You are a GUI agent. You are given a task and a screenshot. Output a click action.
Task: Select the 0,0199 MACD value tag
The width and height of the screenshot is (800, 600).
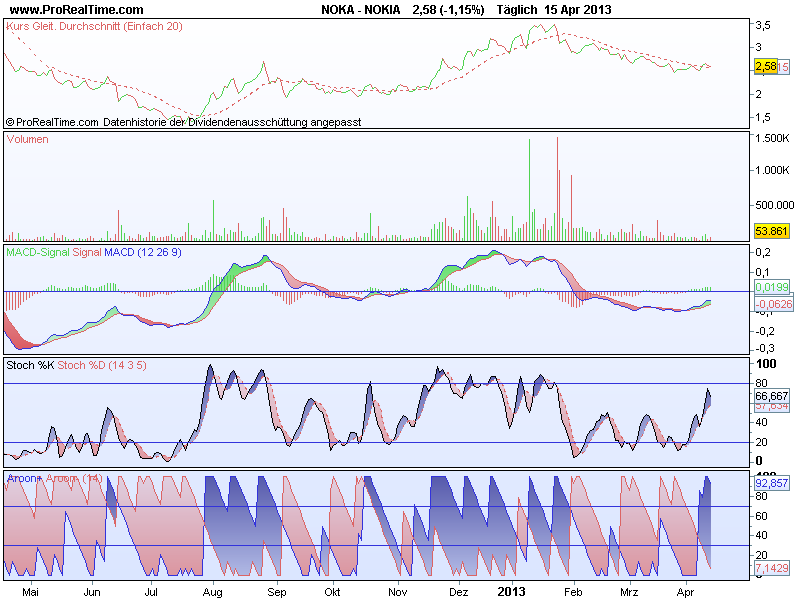click(x=772, y=287)
